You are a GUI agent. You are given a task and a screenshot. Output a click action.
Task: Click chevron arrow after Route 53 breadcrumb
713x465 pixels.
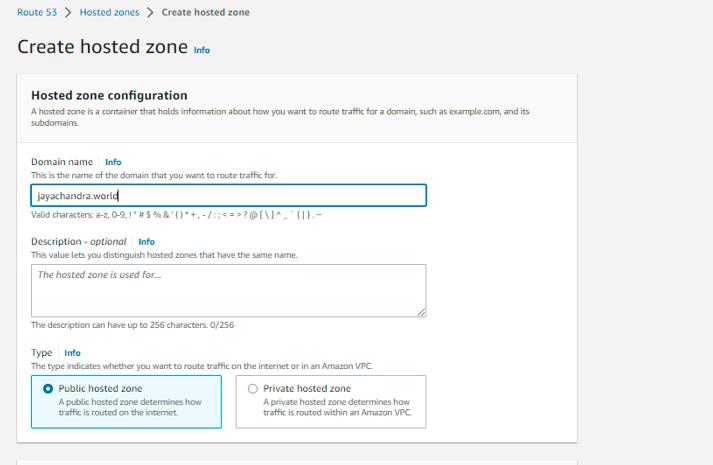(68, 12)
